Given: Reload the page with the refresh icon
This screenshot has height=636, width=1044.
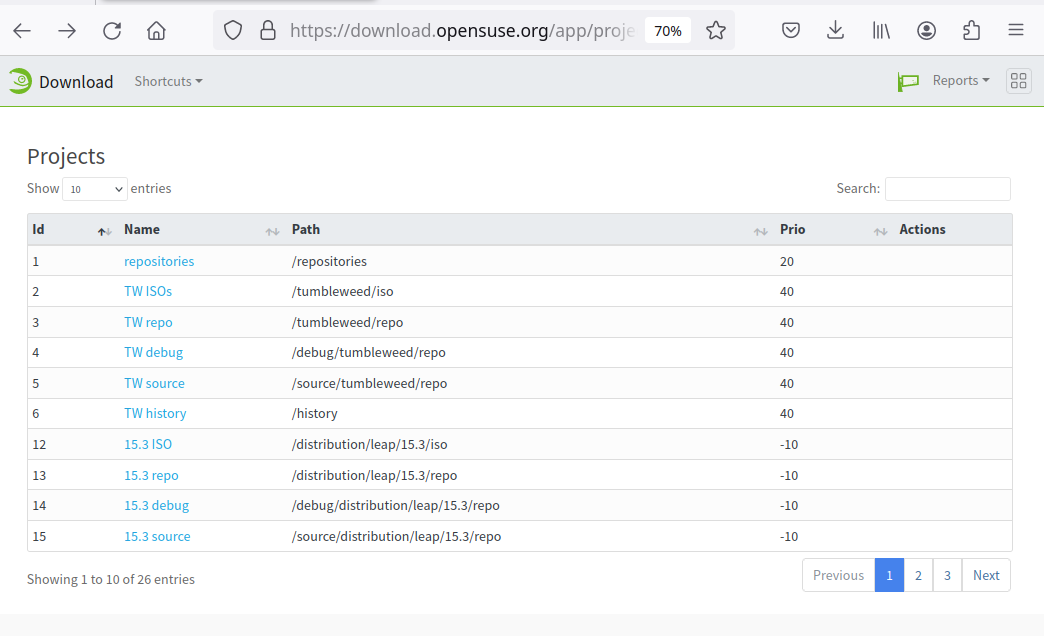Looking at the screenshot, I should (112, 31).
